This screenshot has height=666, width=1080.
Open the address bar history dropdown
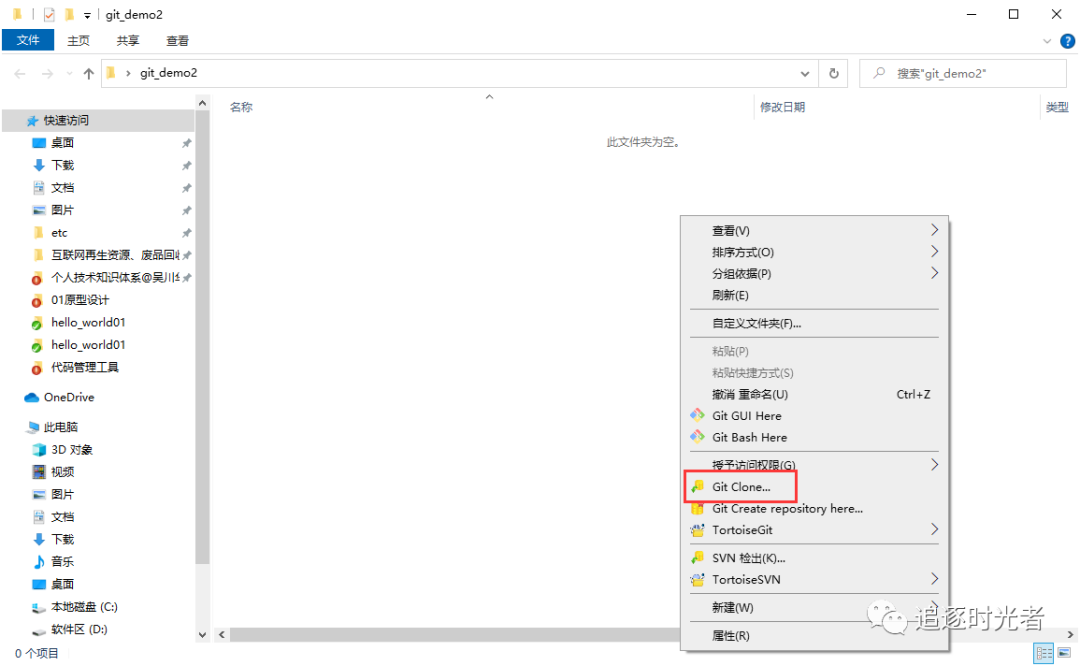(804, 73)
